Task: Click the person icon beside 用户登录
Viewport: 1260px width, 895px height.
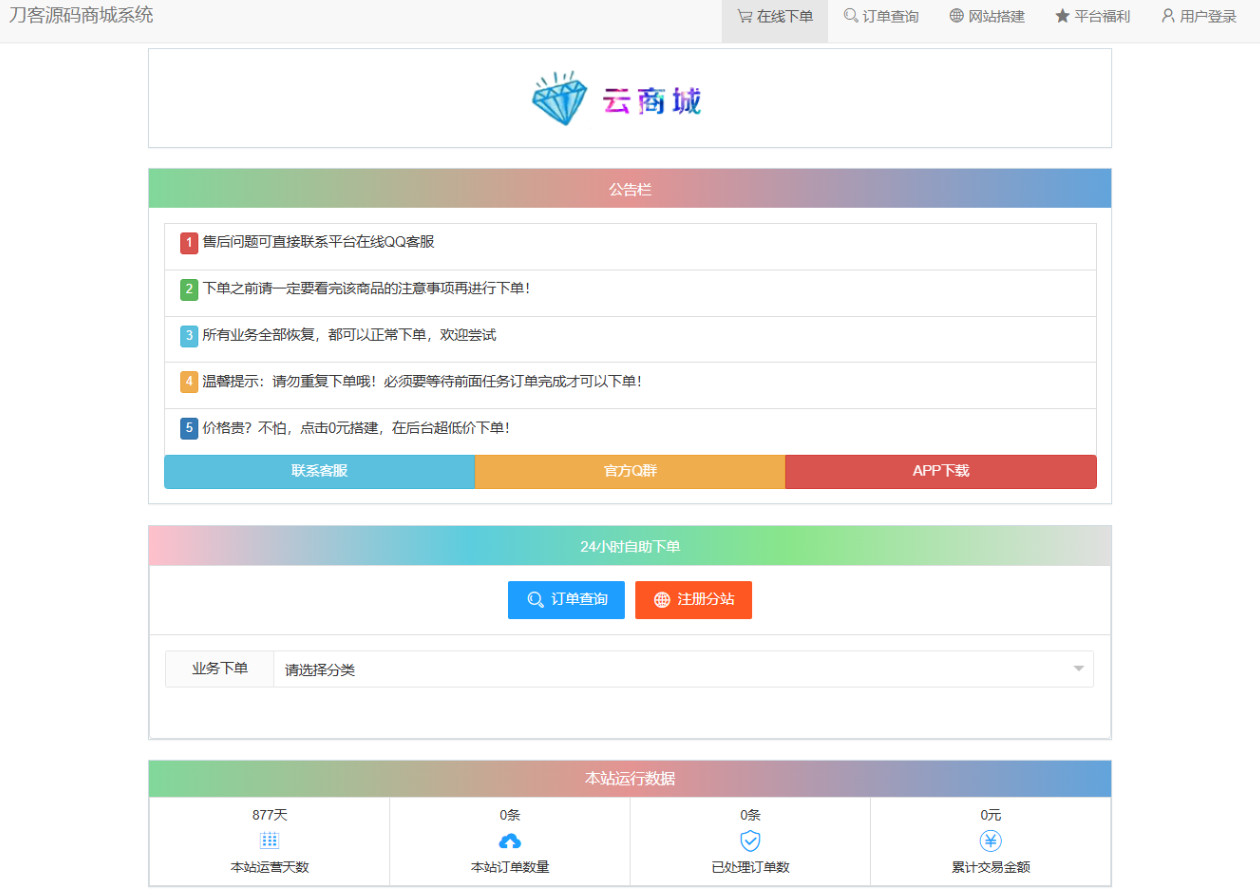Action: click(x=1168, y=16)
